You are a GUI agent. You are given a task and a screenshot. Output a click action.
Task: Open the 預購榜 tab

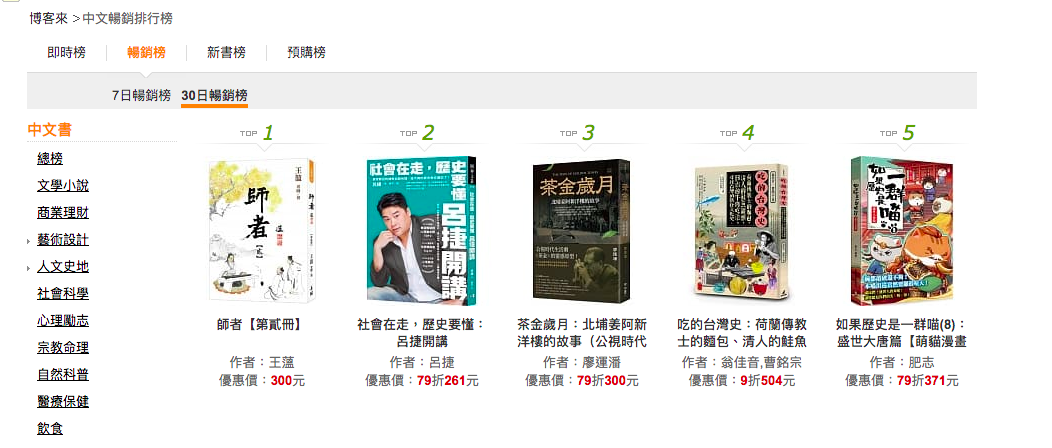point(306,52)
